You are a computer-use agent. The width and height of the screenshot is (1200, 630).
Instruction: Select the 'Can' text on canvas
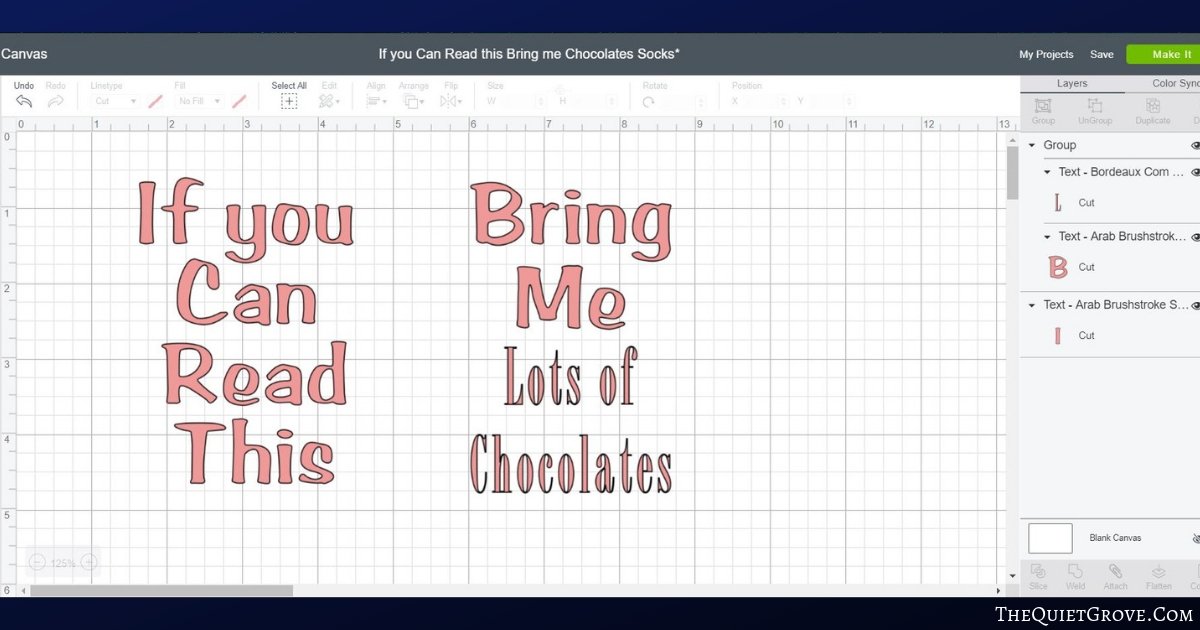pyautogui.click(x=246, y=290)
